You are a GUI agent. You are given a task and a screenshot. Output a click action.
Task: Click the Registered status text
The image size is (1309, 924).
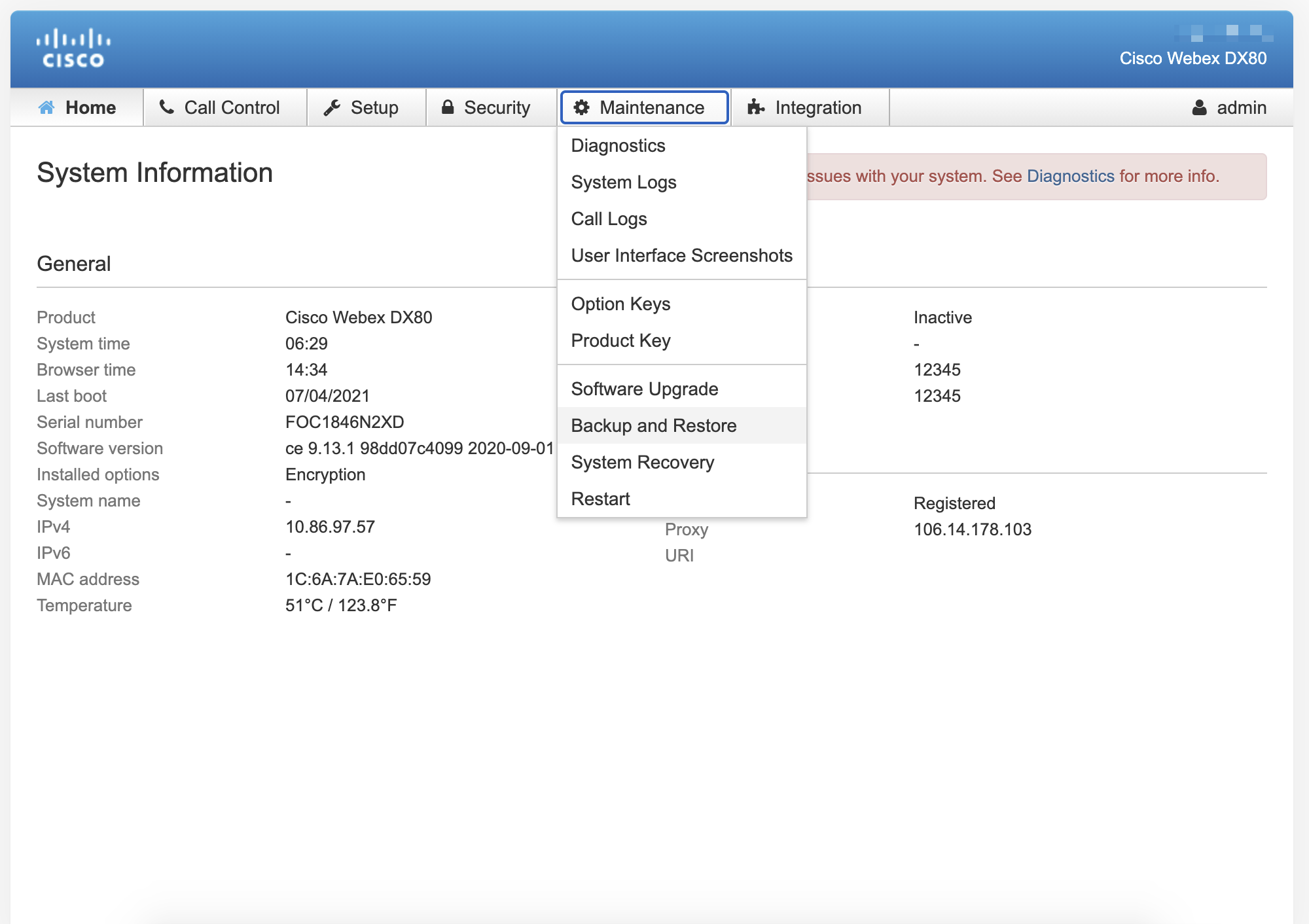(954, 503)
